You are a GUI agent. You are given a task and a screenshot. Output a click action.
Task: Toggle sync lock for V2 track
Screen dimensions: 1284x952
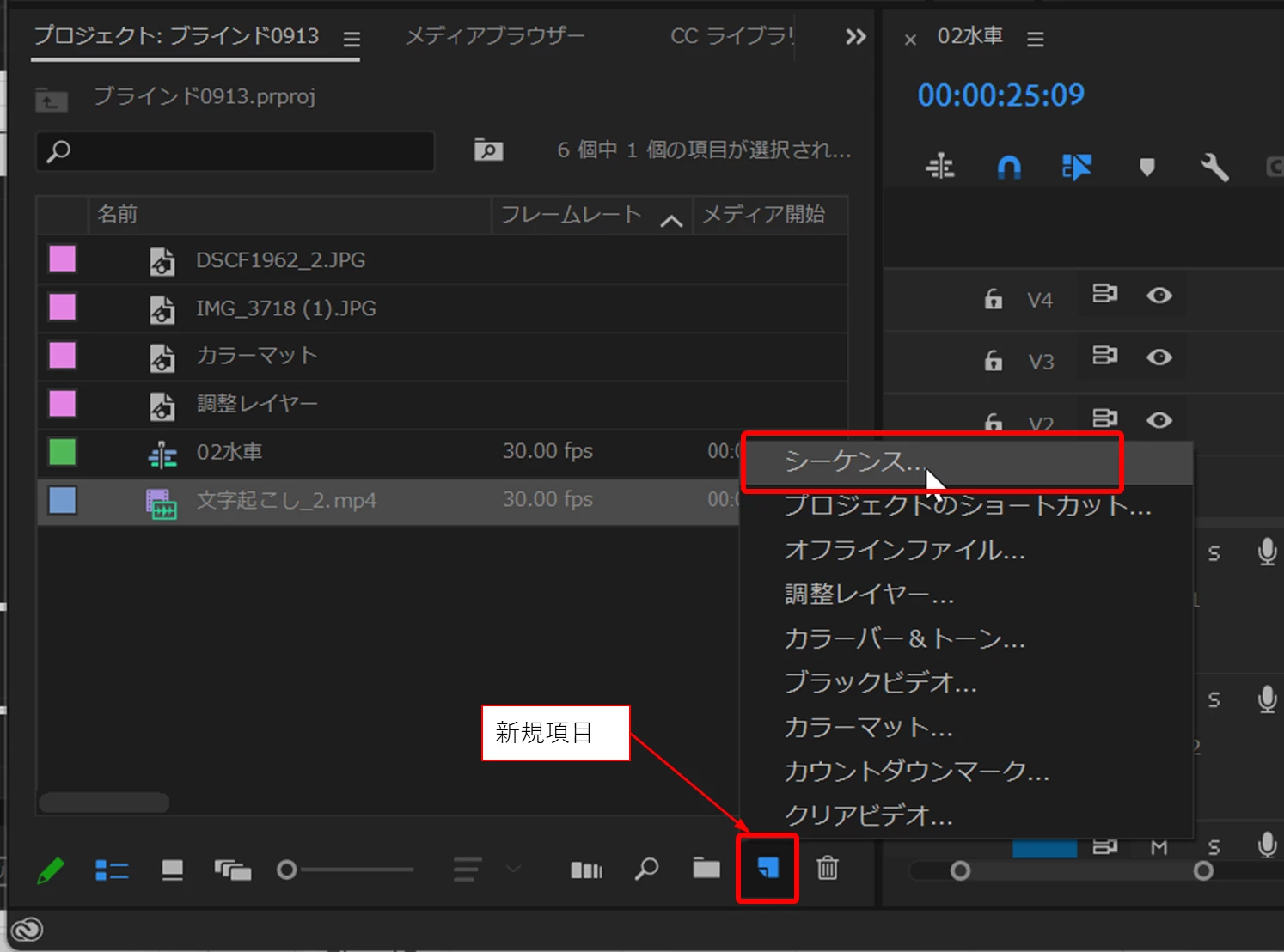(1104, 418)
